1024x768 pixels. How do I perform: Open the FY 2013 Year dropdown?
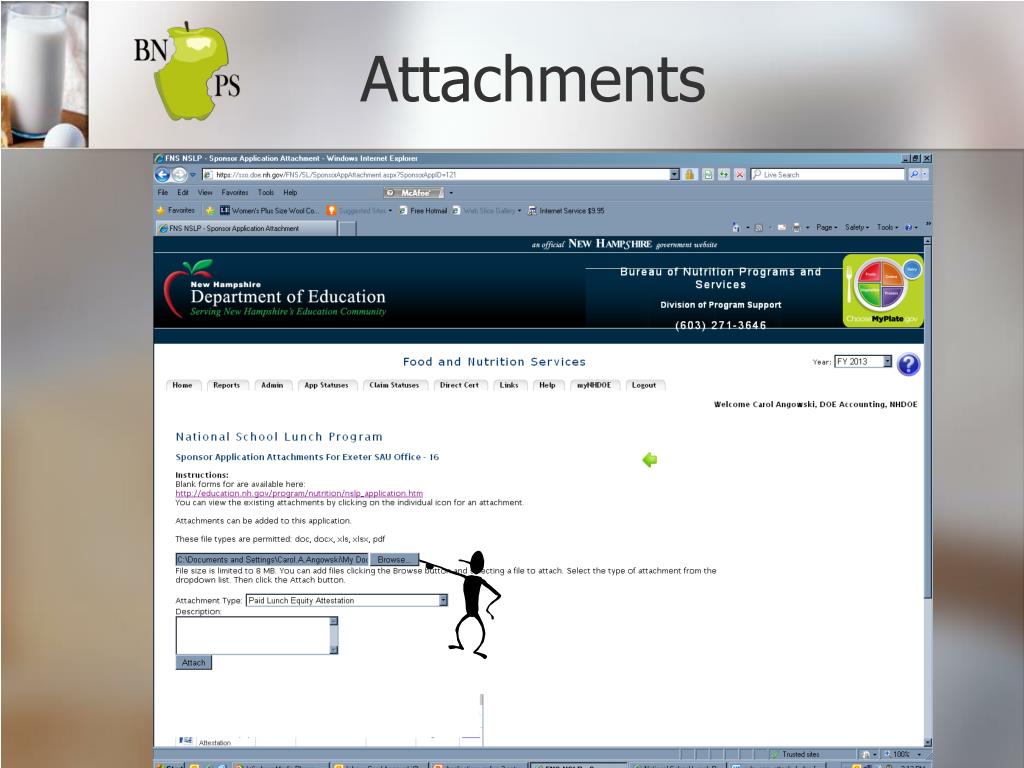(863, 361)
